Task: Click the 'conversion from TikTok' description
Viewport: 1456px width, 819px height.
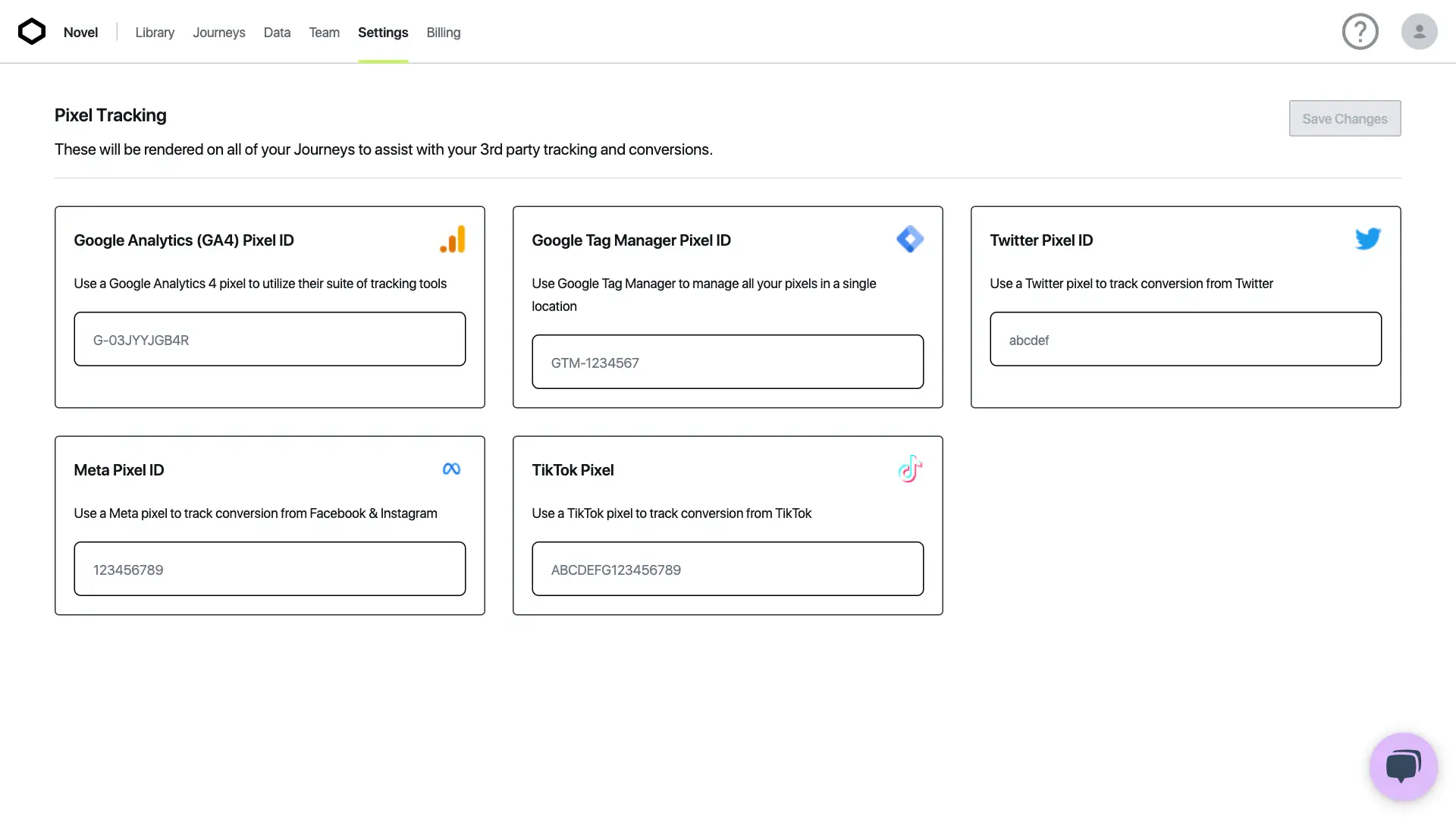Action: tap(672, 513)
